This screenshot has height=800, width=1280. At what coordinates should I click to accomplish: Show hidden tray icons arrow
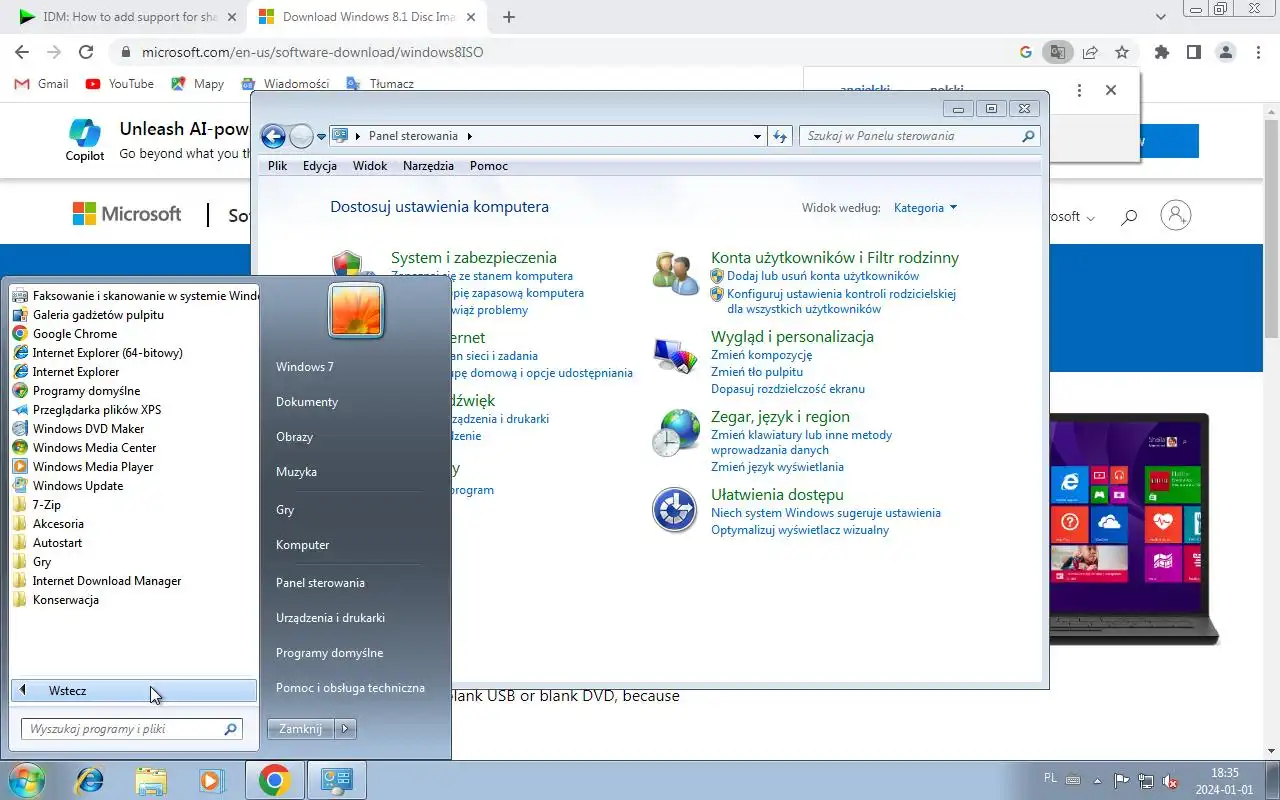click(1098, 781)
